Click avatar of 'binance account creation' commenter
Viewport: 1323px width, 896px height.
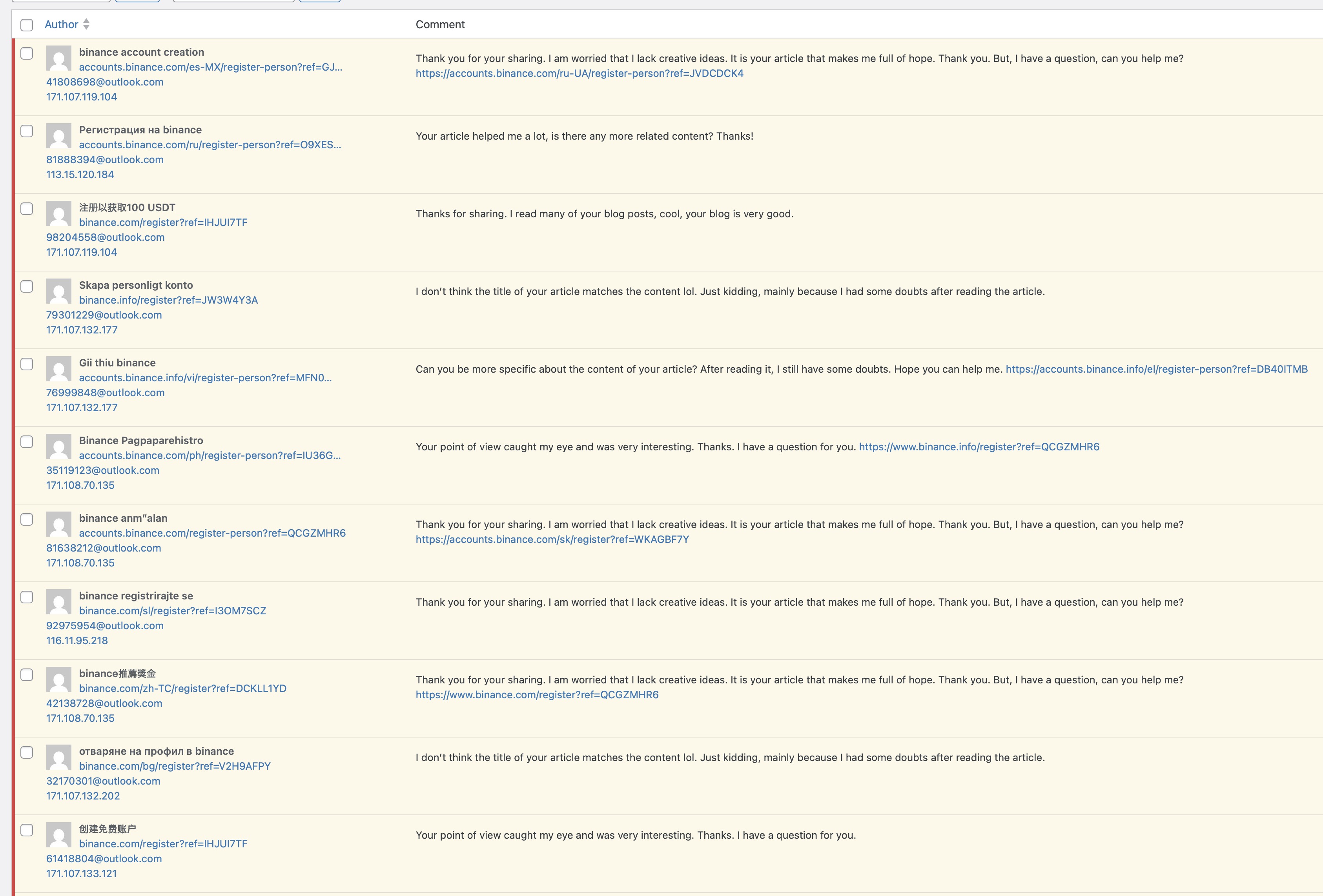58,58
